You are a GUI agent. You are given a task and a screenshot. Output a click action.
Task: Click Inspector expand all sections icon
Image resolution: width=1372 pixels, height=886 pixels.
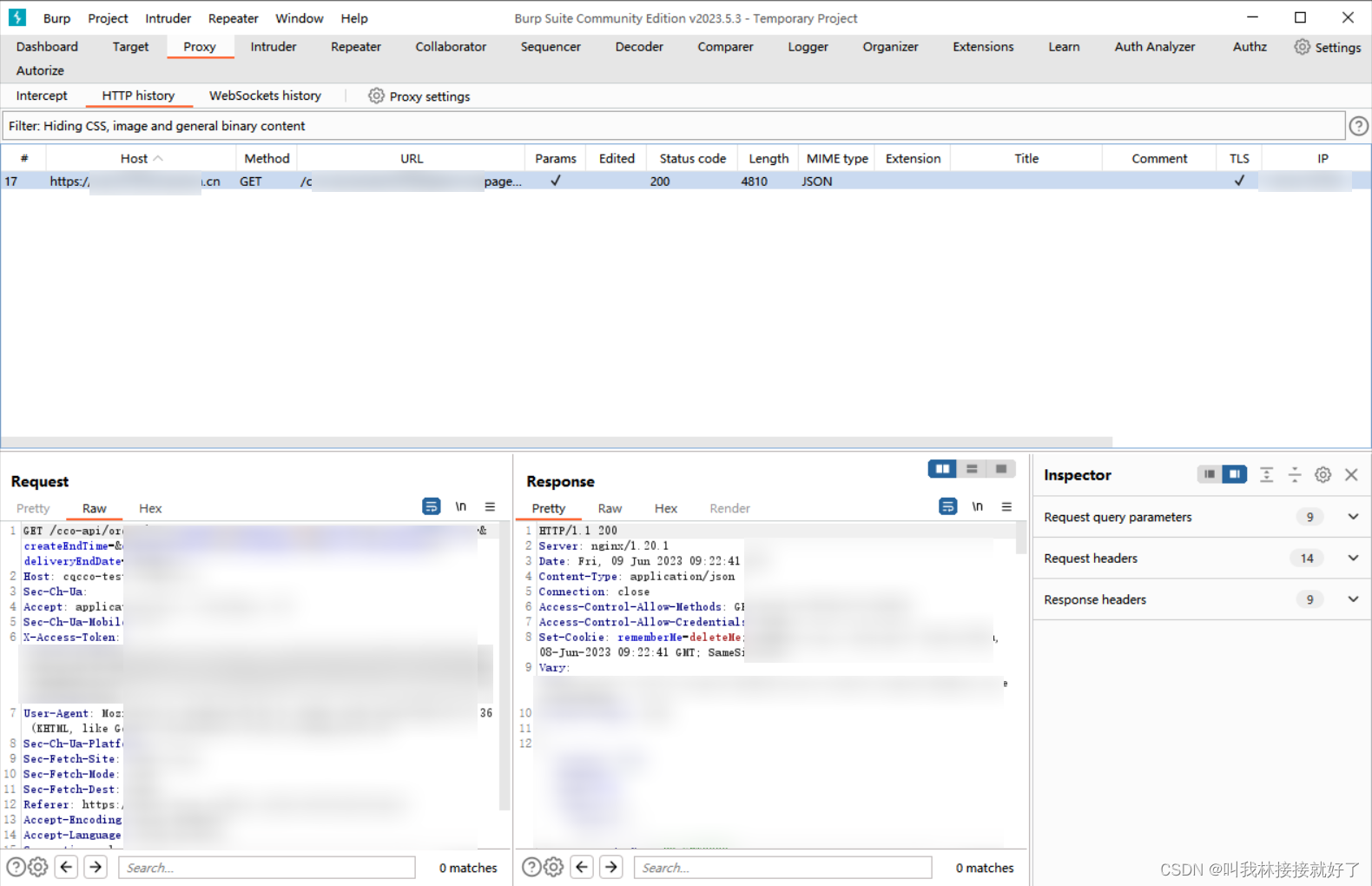point(1267,474)
